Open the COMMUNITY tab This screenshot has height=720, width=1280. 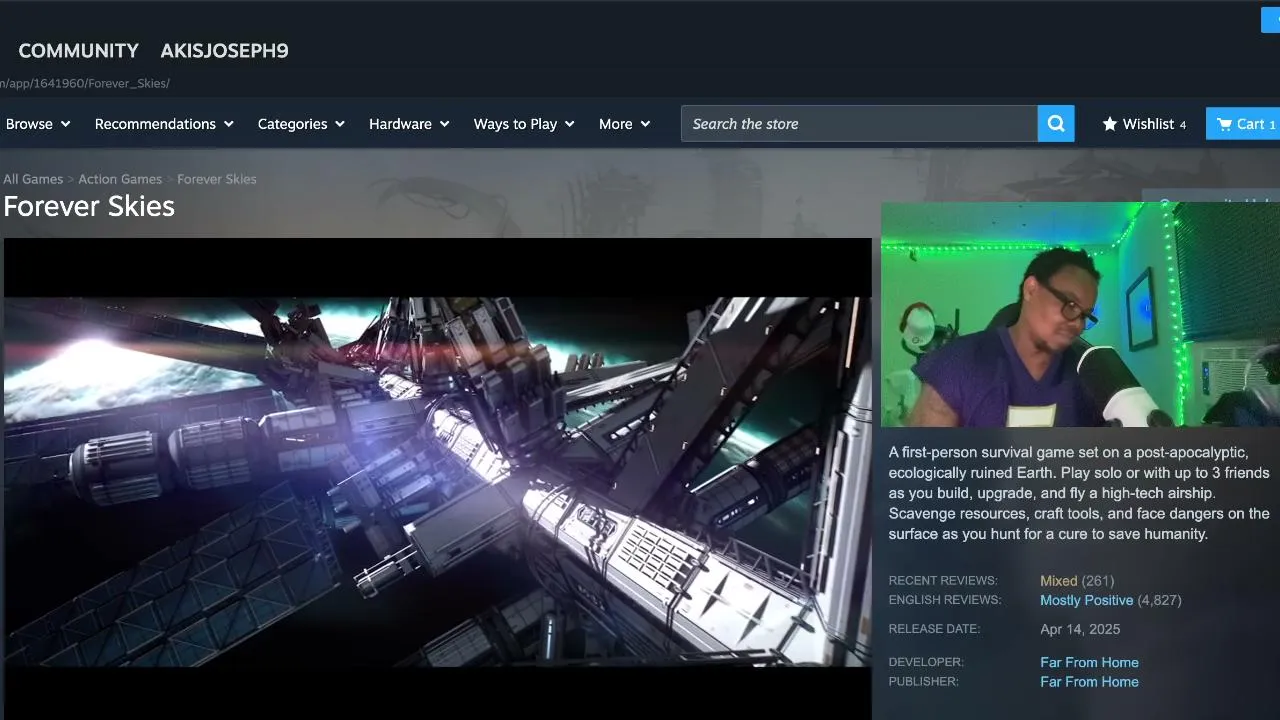(79, 51)
